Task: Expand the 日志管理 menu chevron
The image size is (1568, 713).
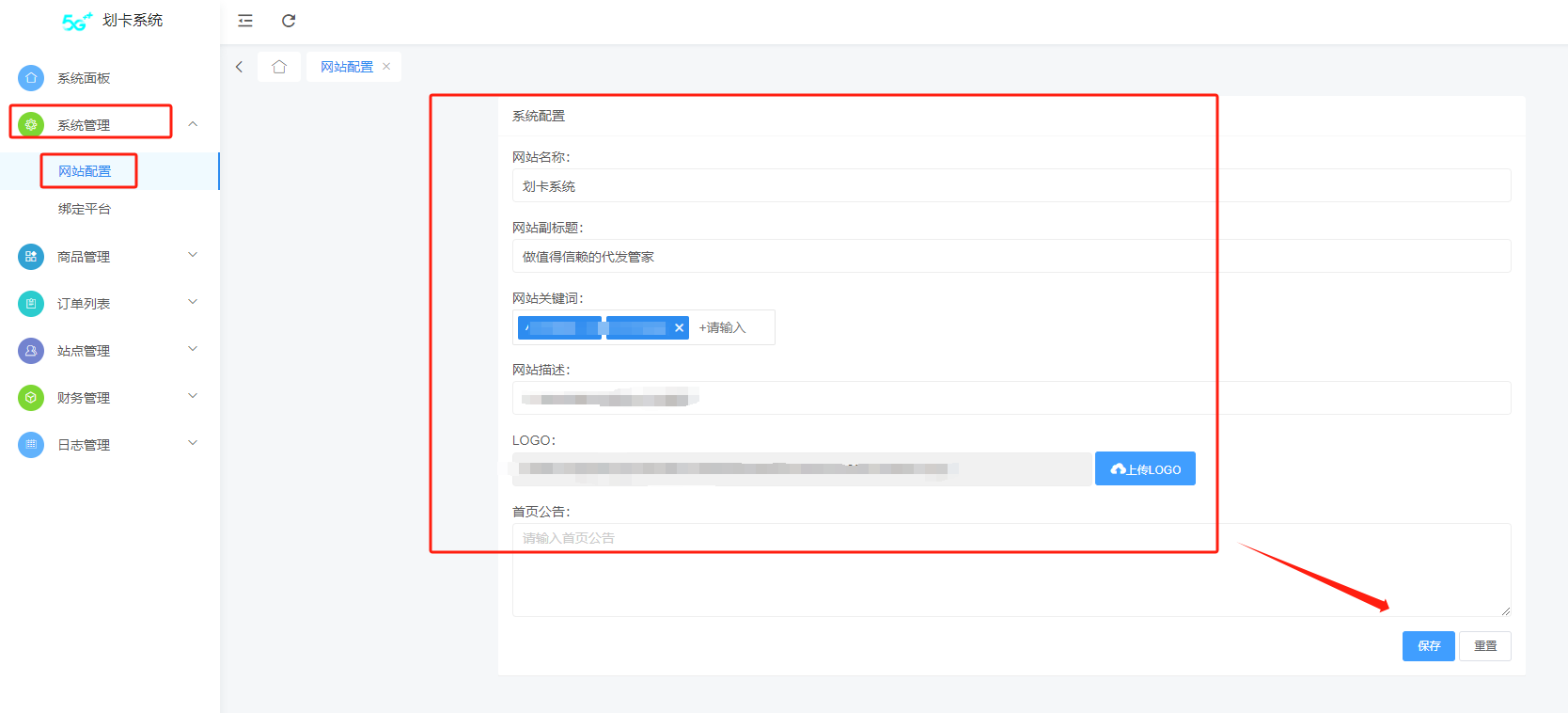Action: 193,444
